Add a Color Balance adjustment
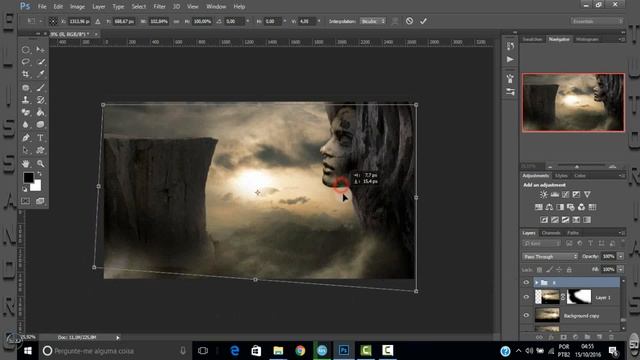 (x=549, y=207)
